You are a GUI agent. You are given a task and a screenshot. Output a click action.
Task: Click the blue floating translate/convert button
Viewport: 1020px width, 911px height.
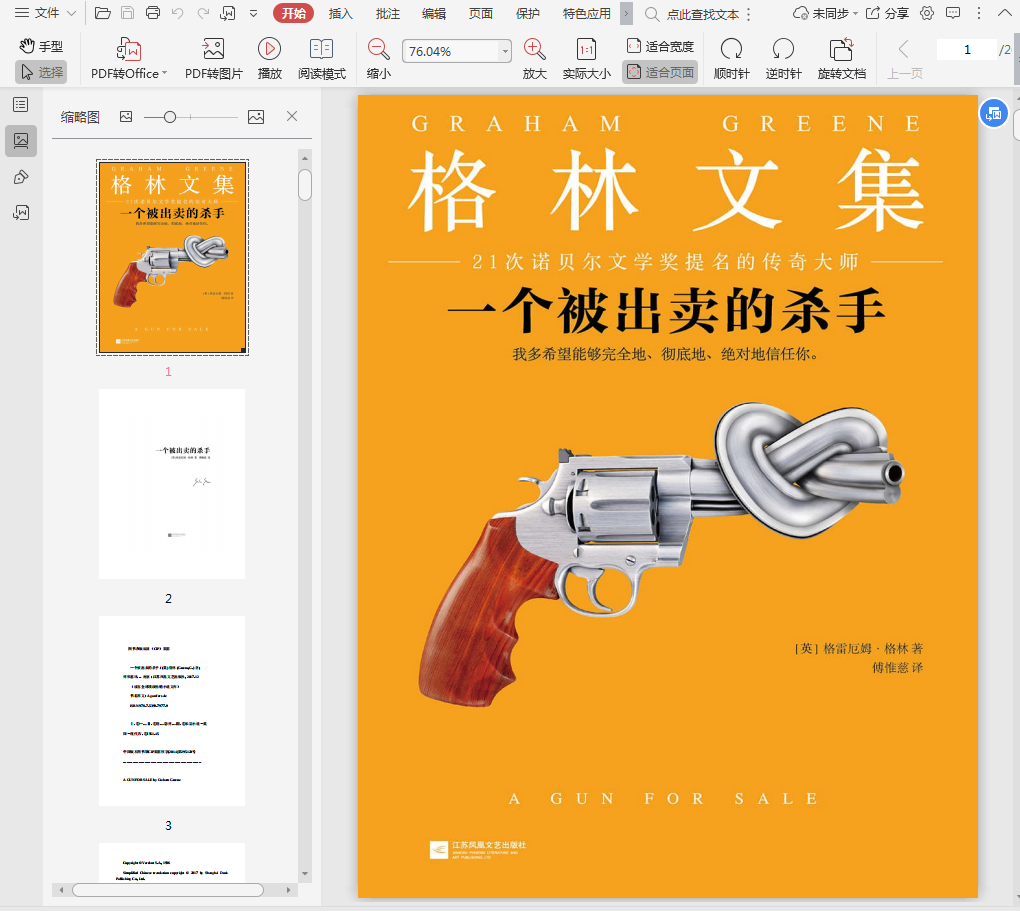(993, 114)
